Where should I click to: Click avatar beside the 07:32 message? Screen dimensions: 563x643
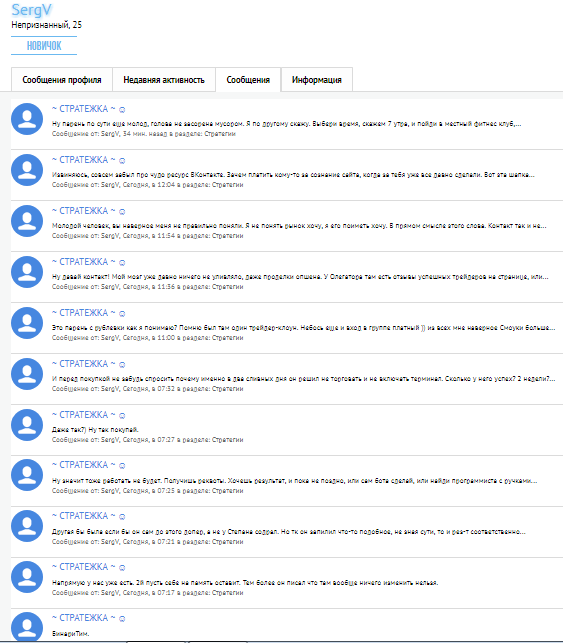click(27, 374)
